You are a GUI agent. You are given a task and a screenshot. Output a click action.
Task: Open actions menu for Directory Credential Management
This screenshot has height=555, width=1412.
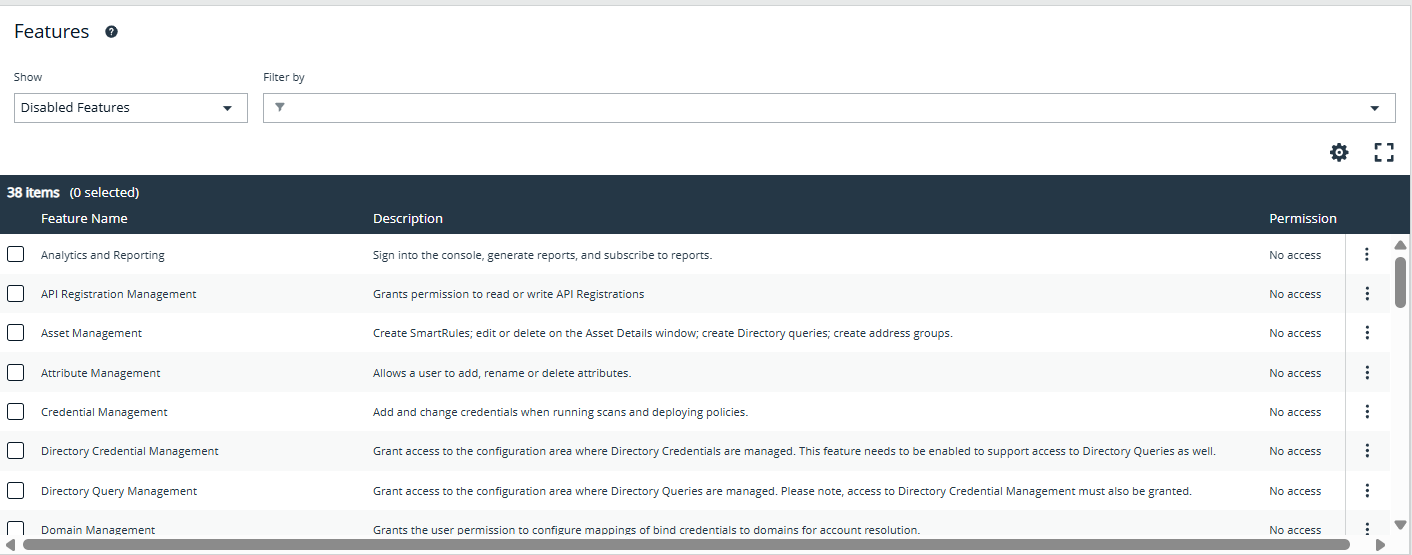pos(1367,451)
